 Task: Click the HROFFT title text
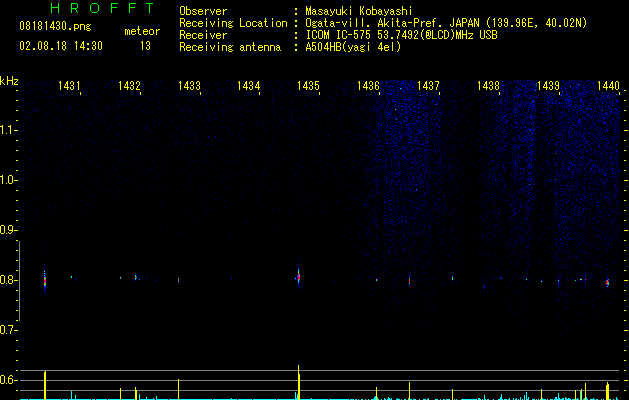(102, 8)
